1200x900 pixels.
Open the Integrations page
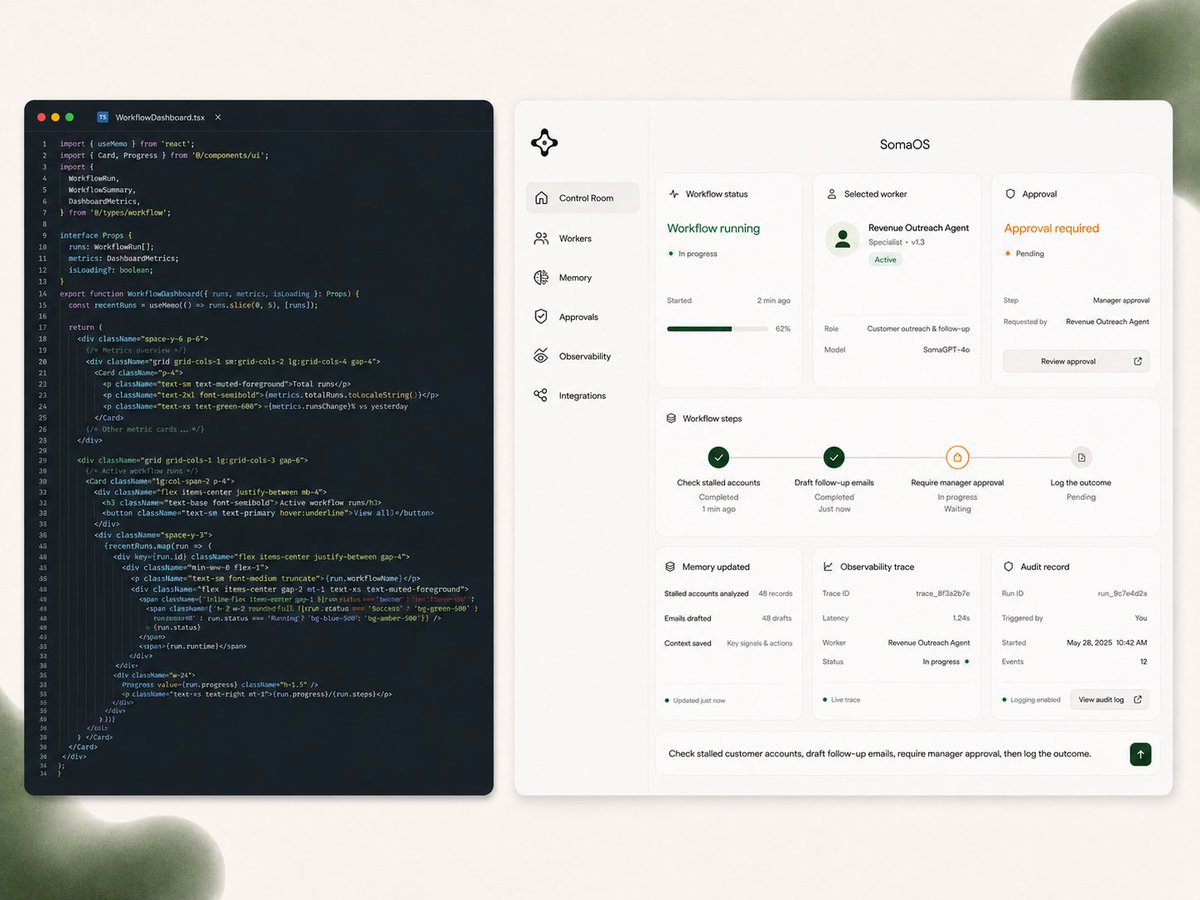coord(583,396)
